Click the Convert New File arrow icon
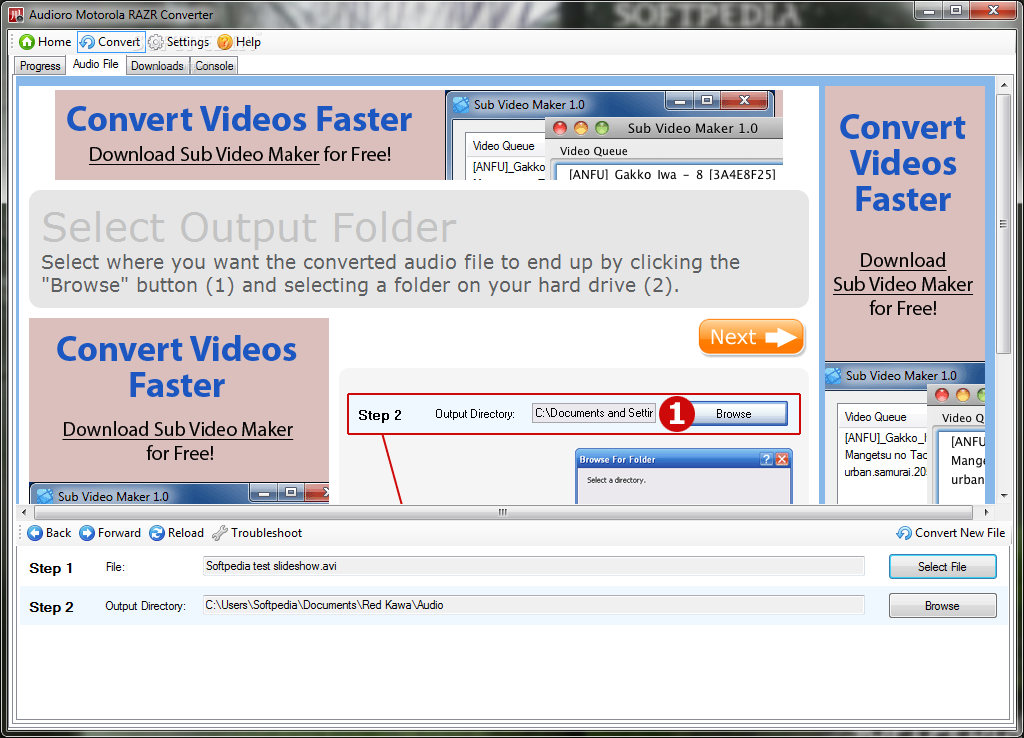Viewport: 1024px width, 738px height. (904, 533)
